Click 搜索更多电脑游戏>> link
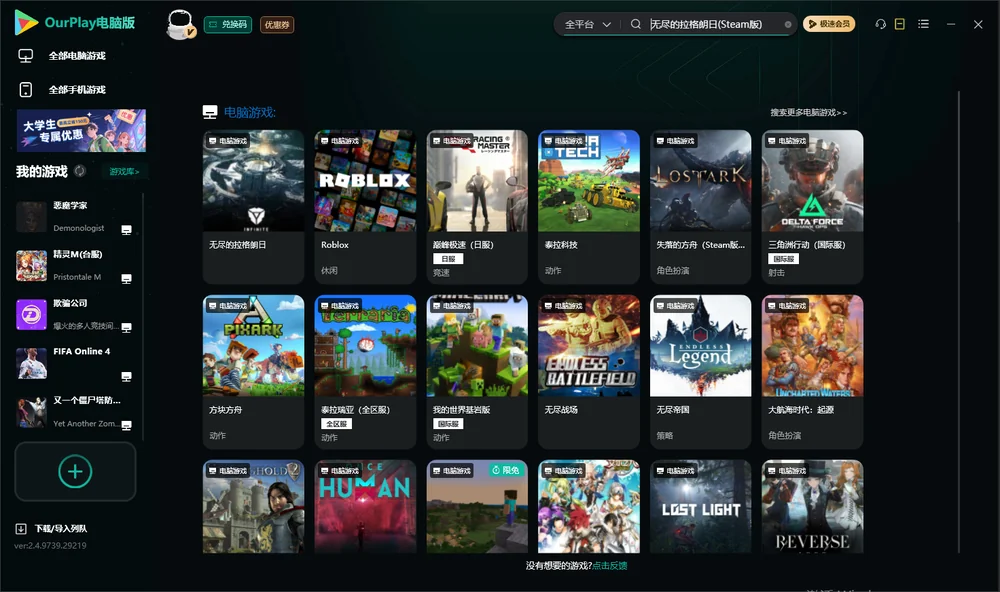Viewport: 1000px width, 592px height. coord(808,113)
